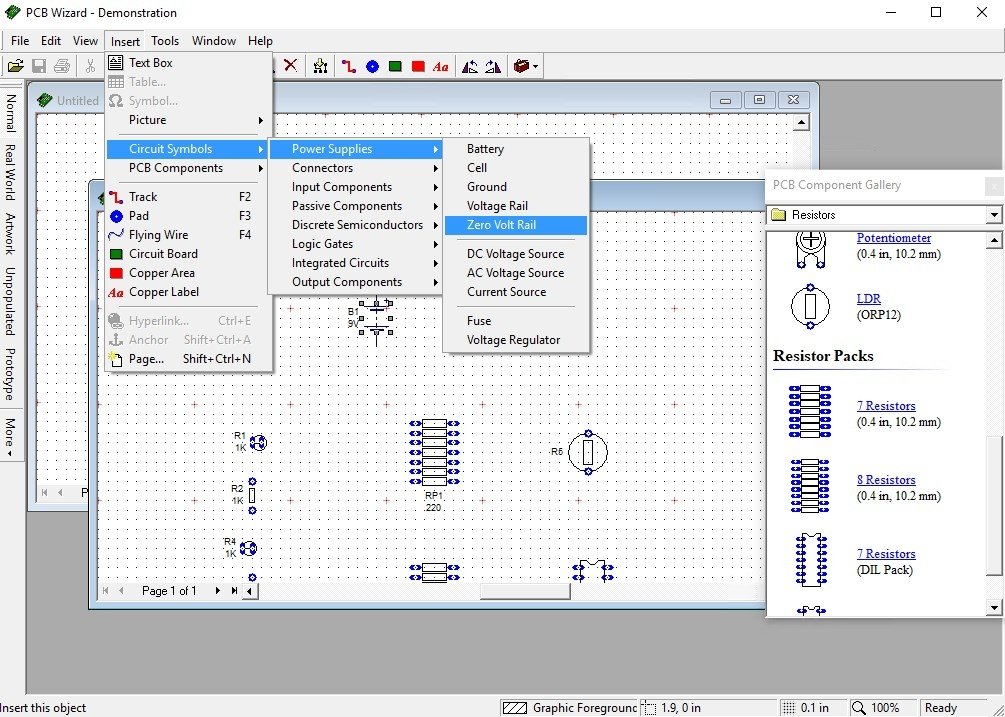The height and width of the screenshot is (717, 1005).
Task: Click the Cut scissors toolbar icon
Action: click(x=90, y=66)
